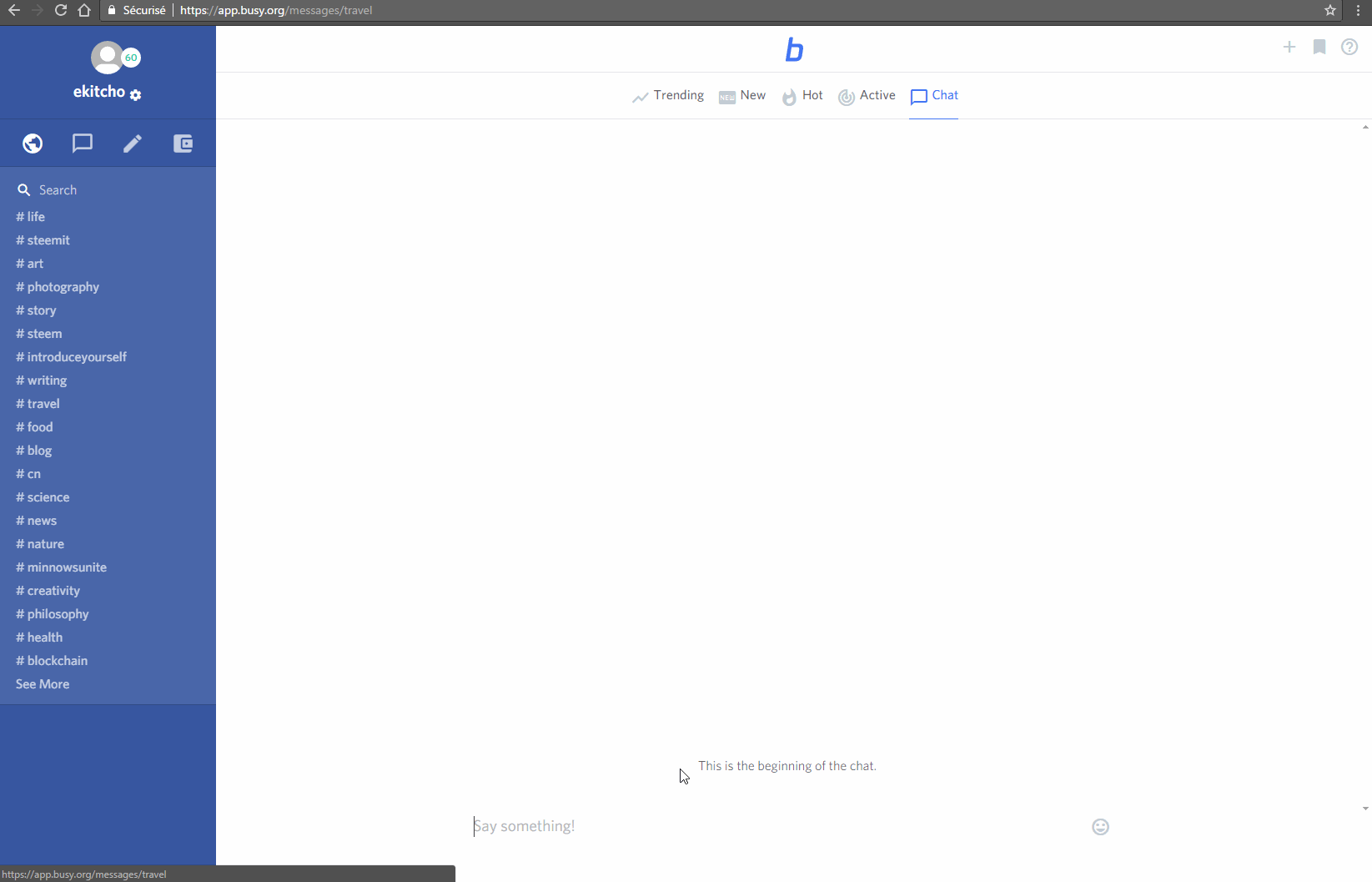Open the # news channel

click(x=36, y=521)
